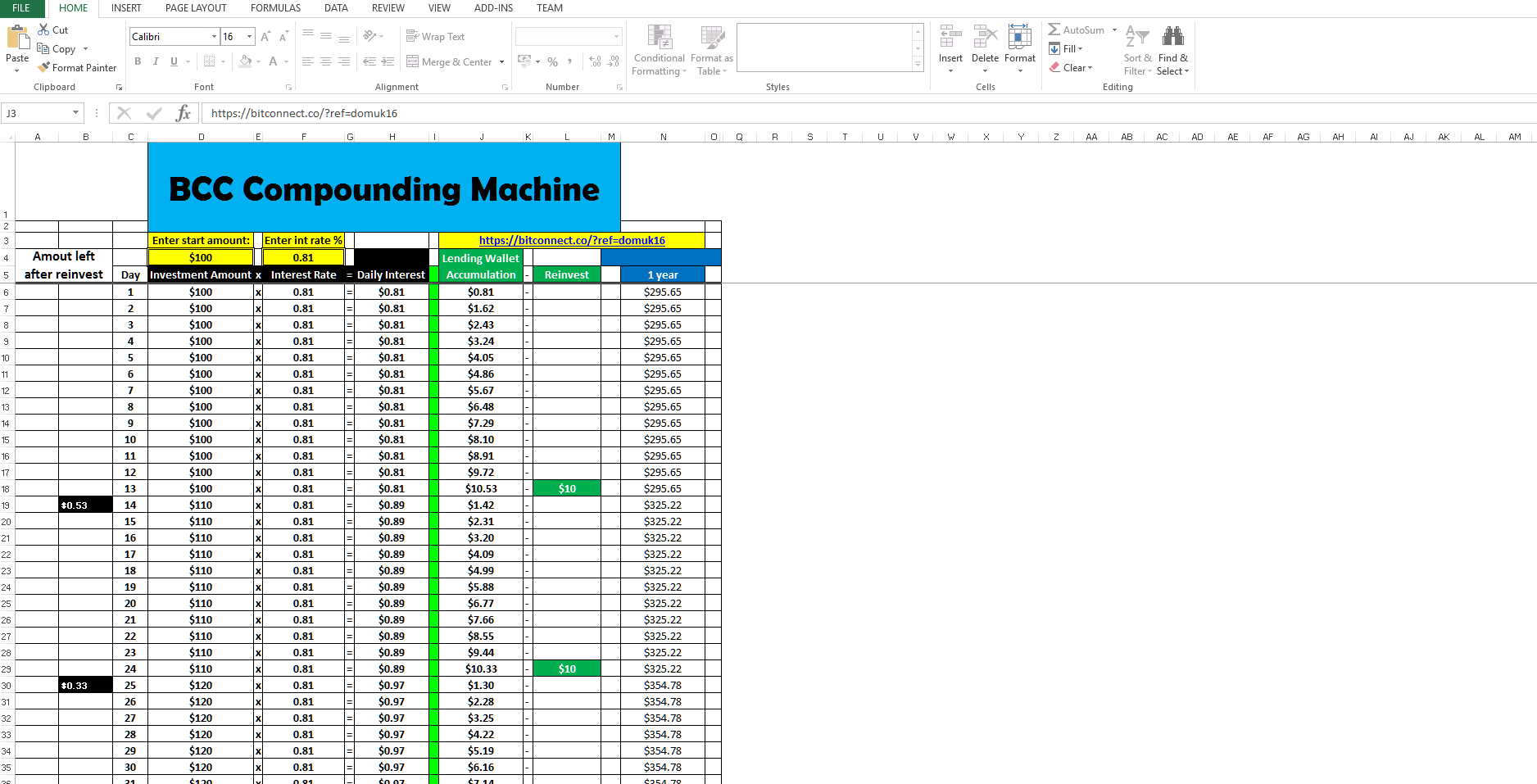Select first green $10 Reinvest cell, day 13
Viewport: 1537px width, 784px height.
tap(567, 488)
